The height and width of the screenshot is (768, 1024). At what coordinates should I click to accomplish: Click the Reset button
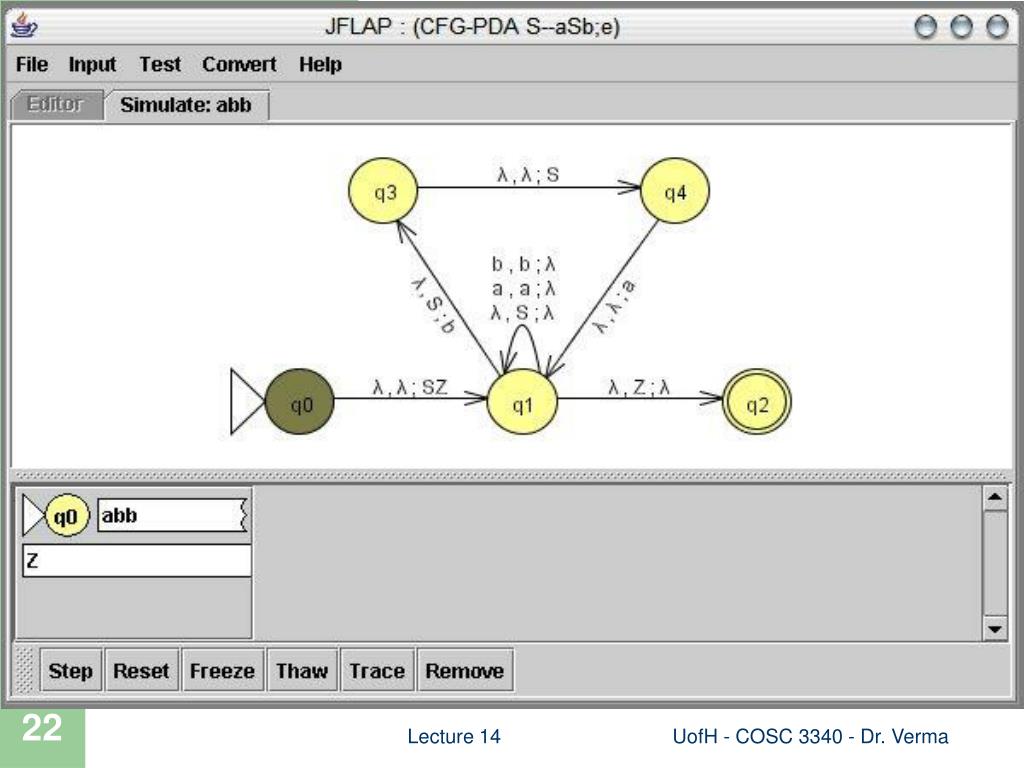[141, 670]
